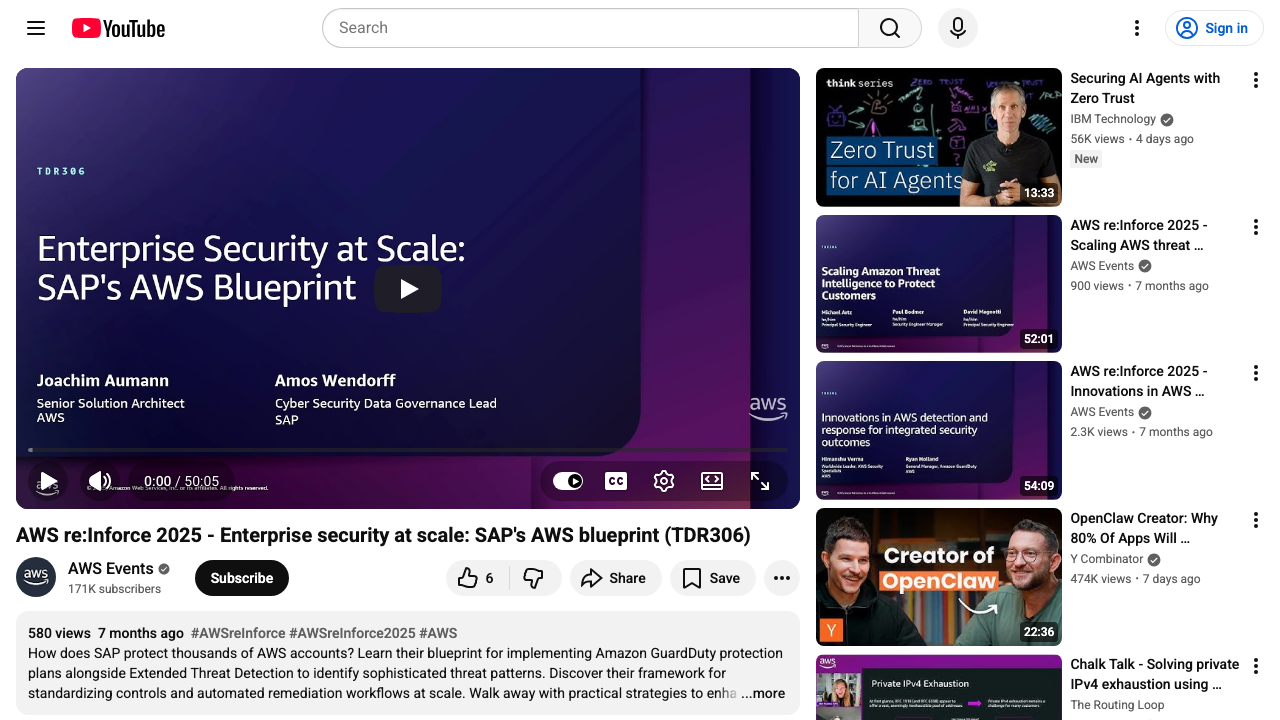Open IBM Technology channel
Screen dimensions: 1280x720
[1113, 119]
